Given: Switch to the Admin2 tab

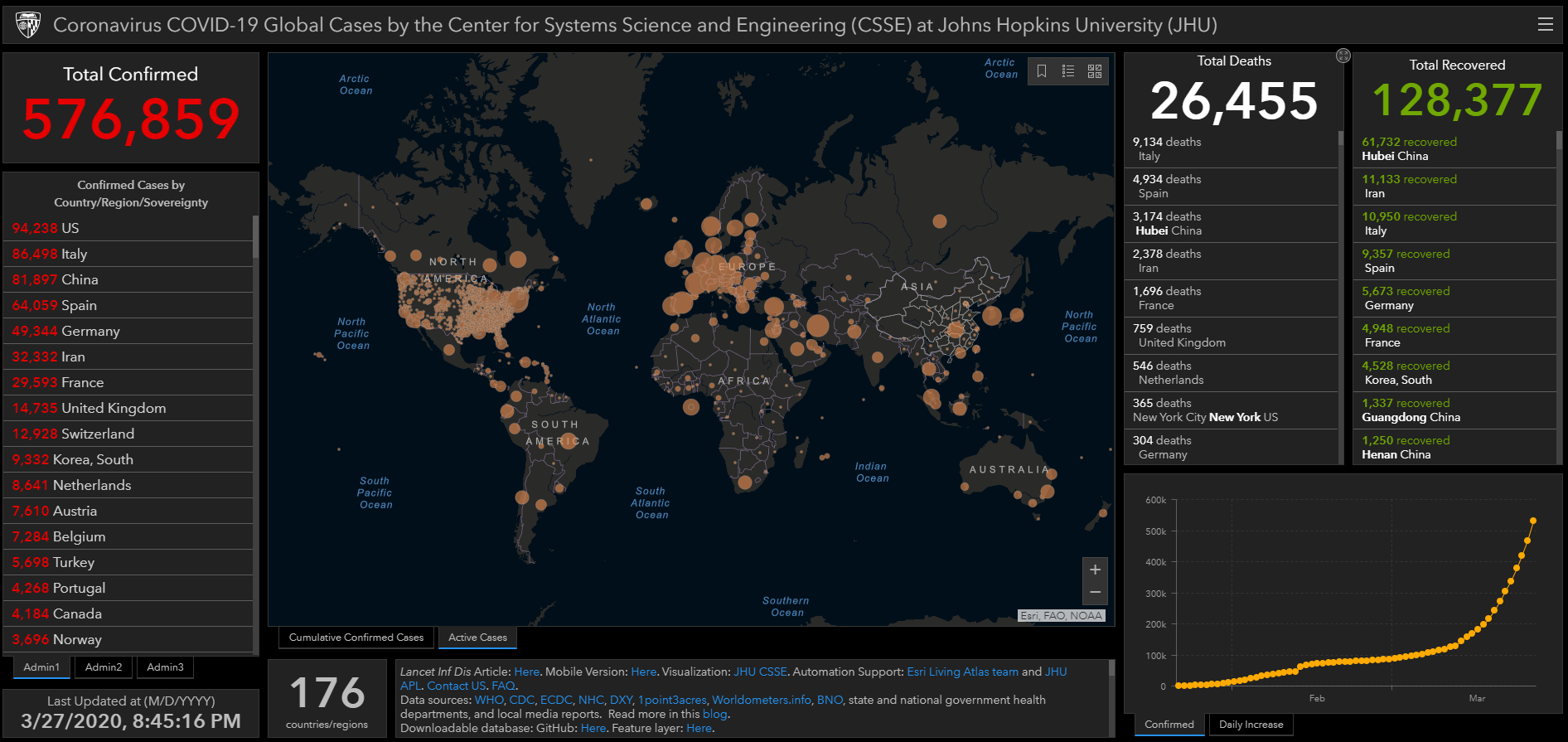Looking at the screenshot, I should click(104, 667).
